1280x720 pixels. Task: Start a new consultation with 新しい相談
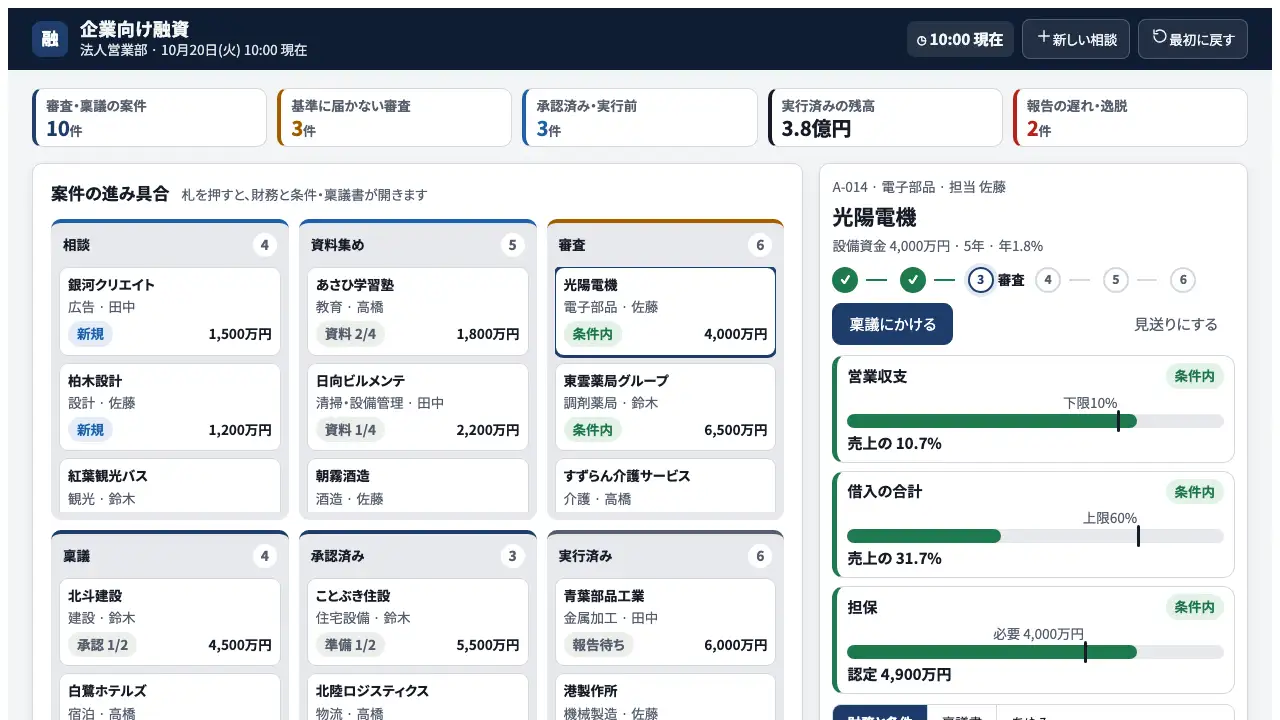[1076, 39]
